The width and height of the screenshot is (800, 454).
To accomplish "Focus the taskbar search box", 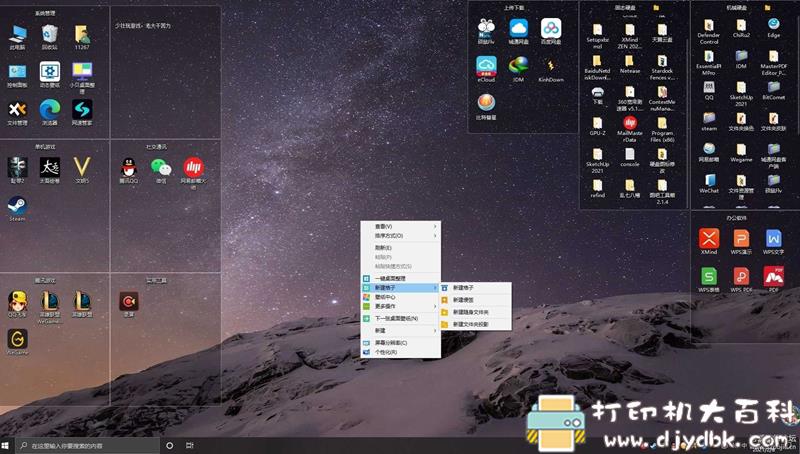I will click(87, 446).
